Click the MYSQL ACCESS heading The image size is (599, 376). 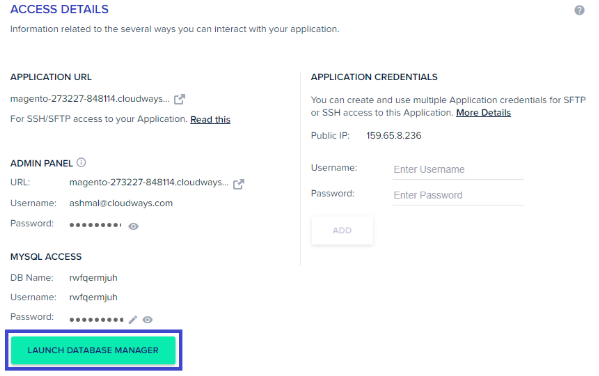tap(46, 257)
